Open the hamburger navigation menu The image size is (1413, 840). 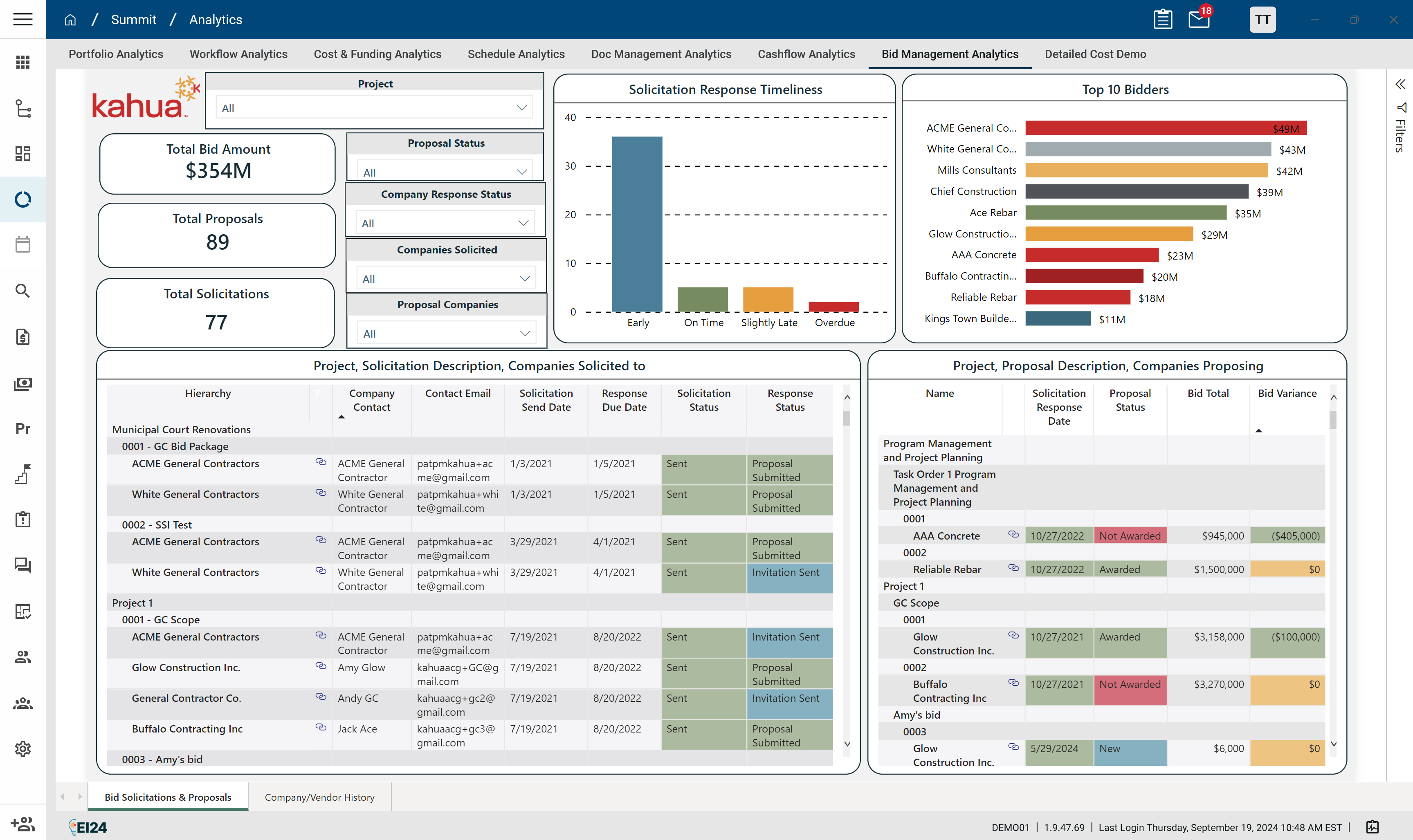pos(22,19)
